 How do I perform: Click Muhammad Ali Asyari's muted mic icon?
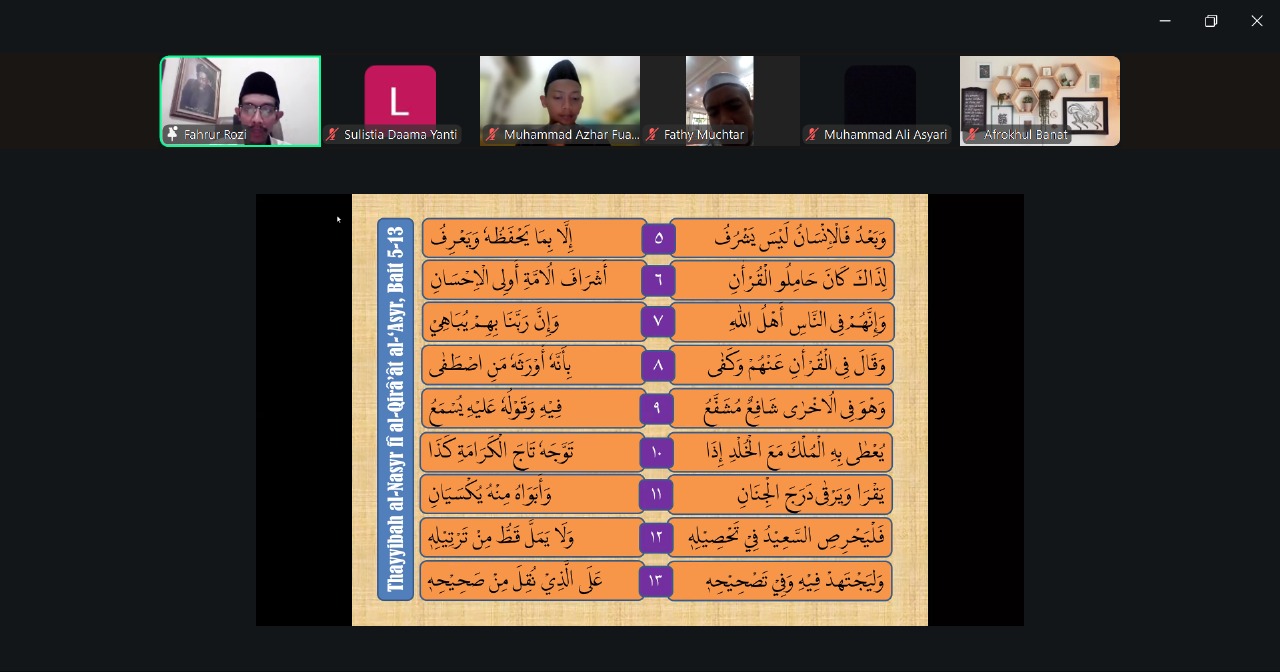click(x=812, y=134)
